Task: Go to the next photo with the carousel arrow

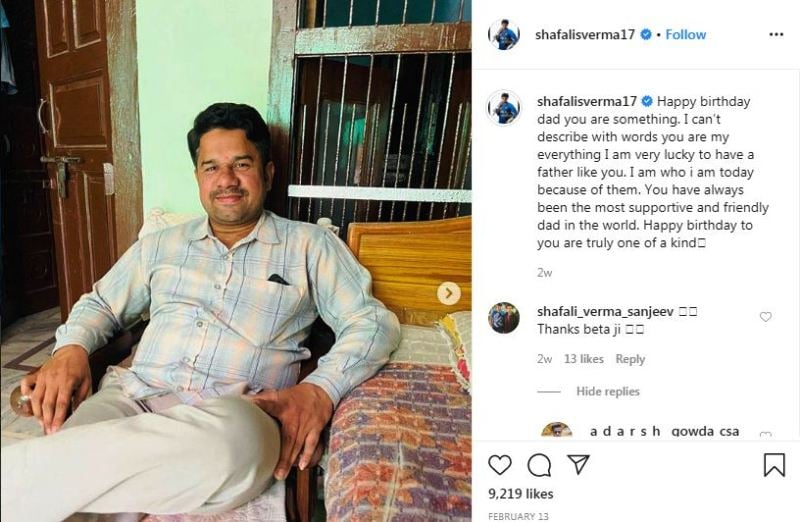Action: [x=449, y=293]
